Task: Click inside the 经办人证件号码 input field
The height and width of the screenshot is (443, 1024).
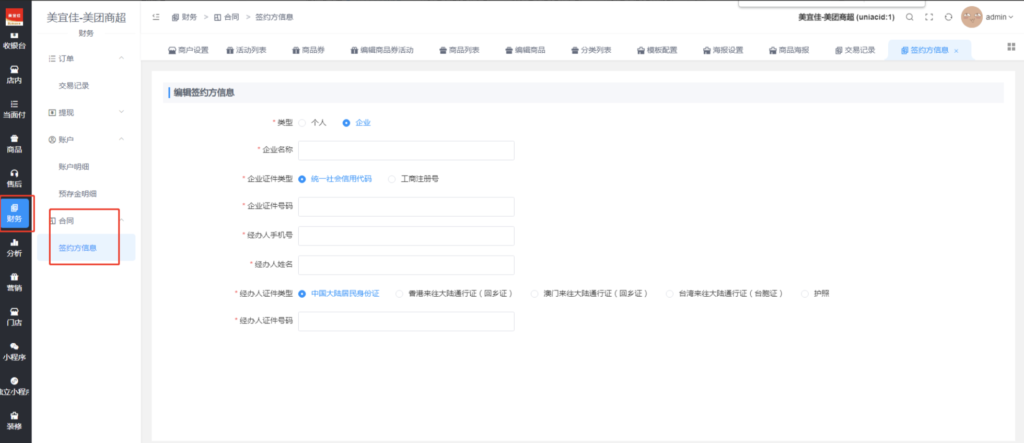Action: tap(406, 321)
